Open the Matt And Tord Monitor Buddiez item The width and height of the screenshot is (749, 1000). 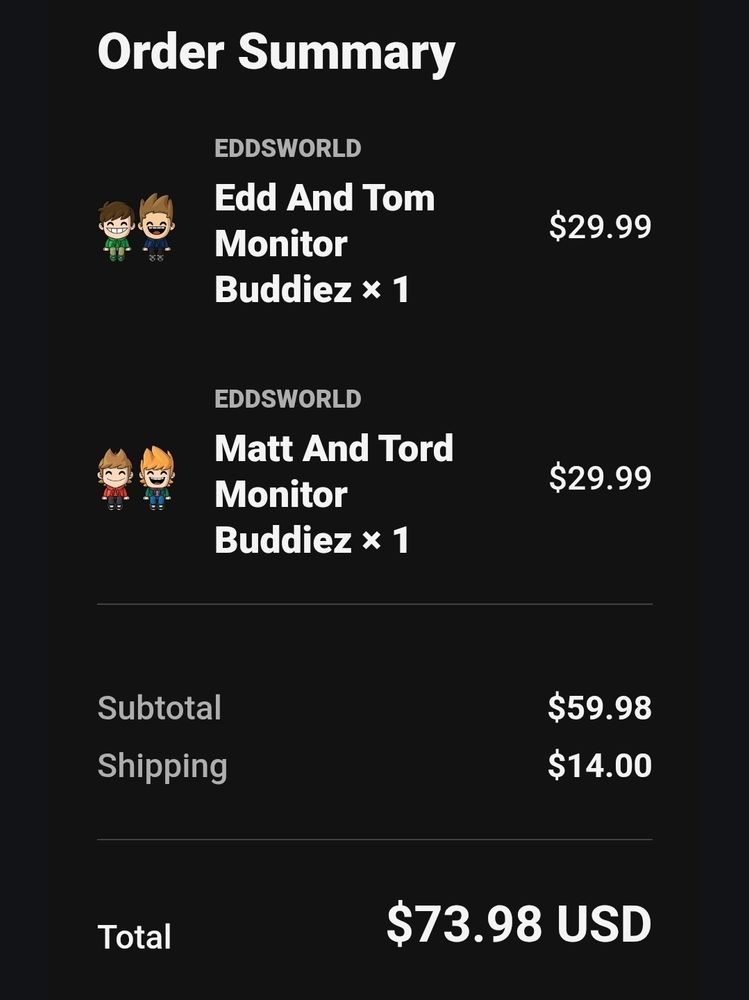[333, 494]
